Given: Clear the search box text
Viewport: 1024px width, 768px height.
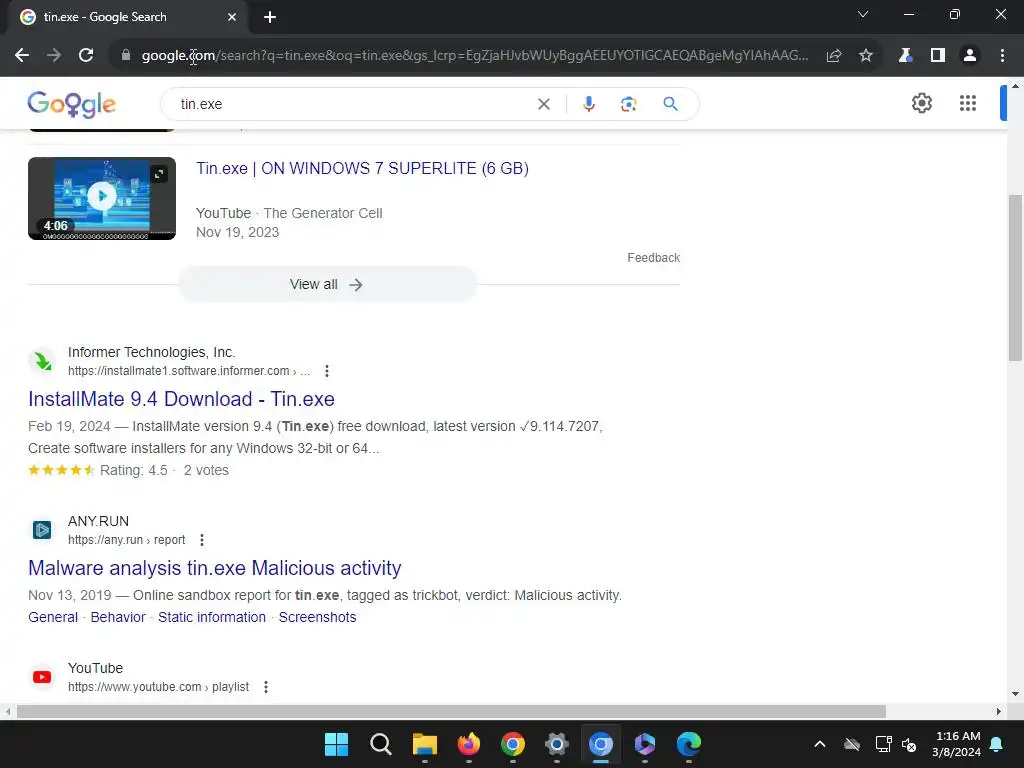Looking at the screenshot, I should (x=543, y=104).
